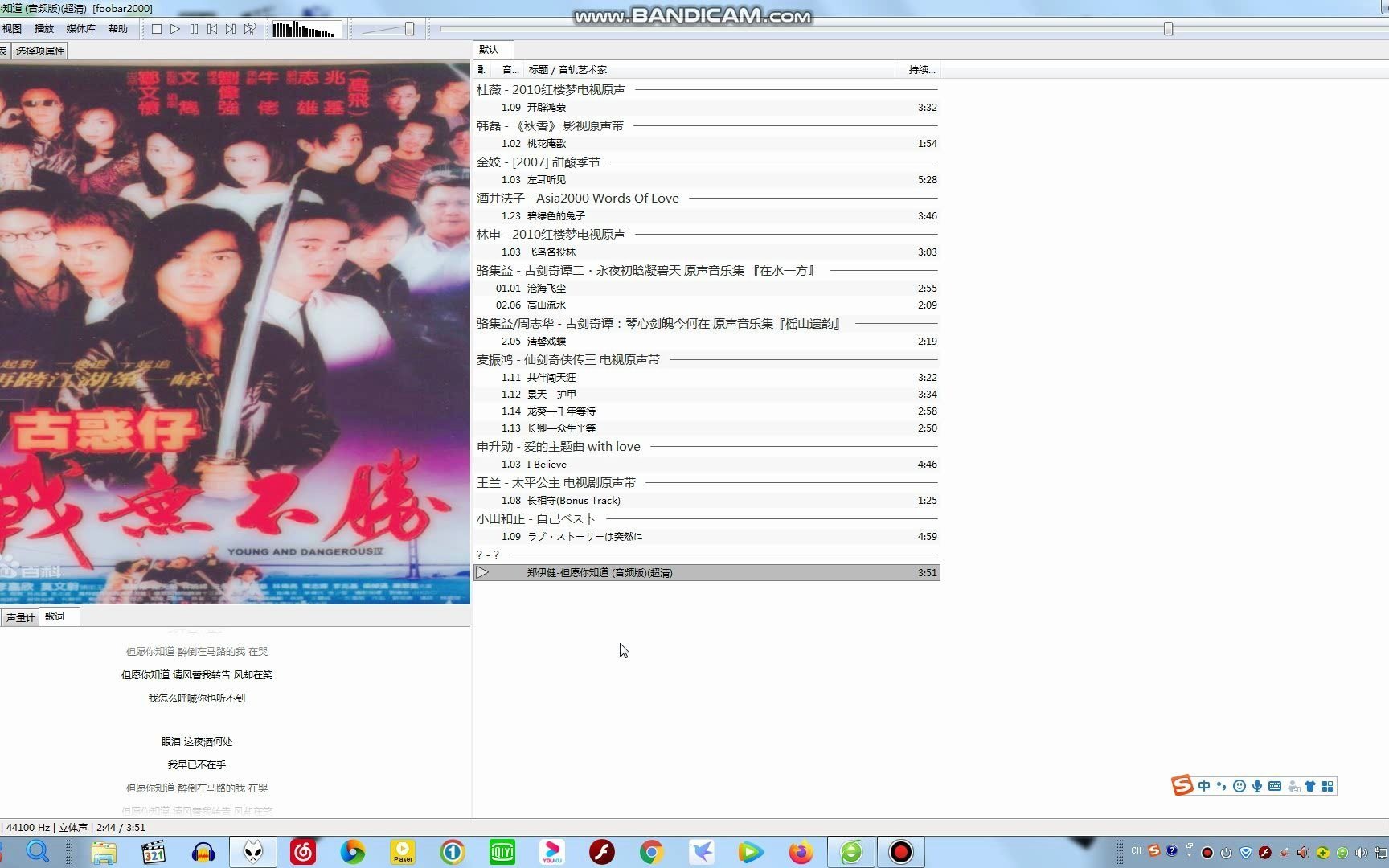Open the yellow PotPlayer taskbar icon

pos(403,852)
